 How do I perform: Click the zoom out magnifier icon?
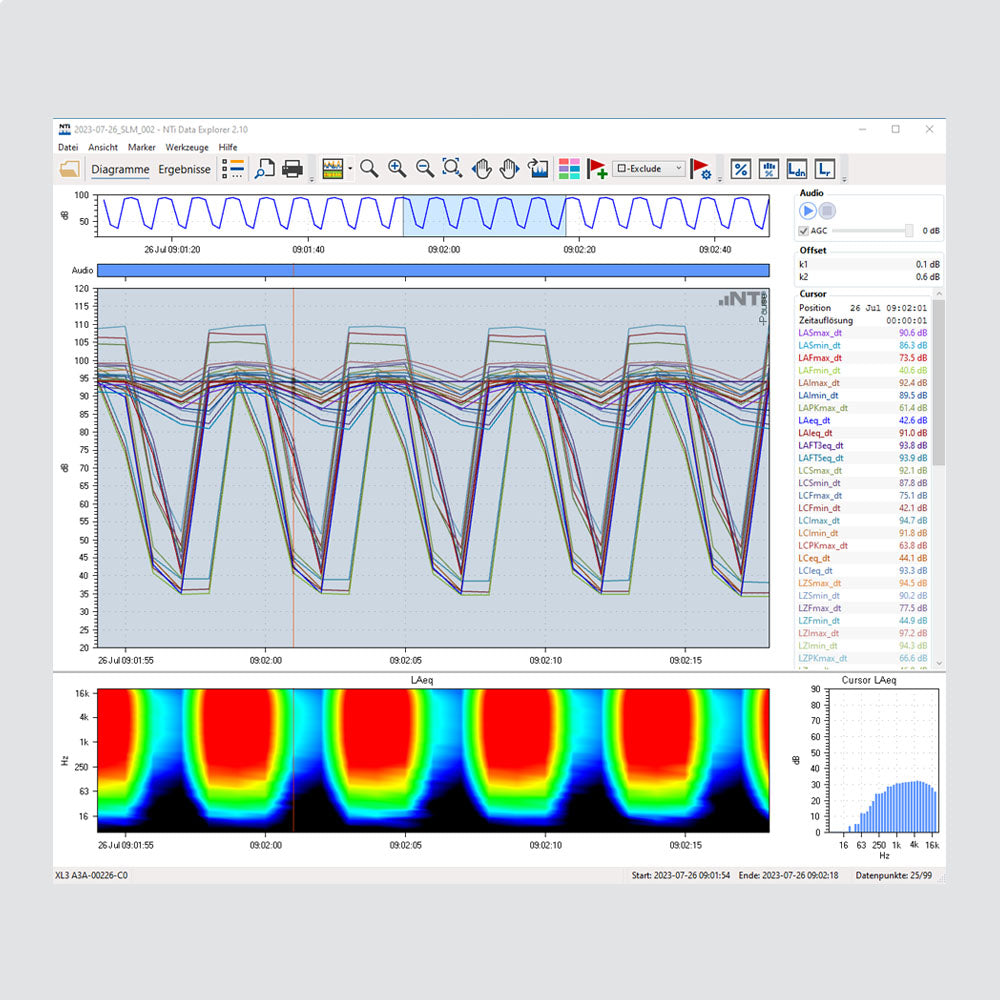pos(424,169)
